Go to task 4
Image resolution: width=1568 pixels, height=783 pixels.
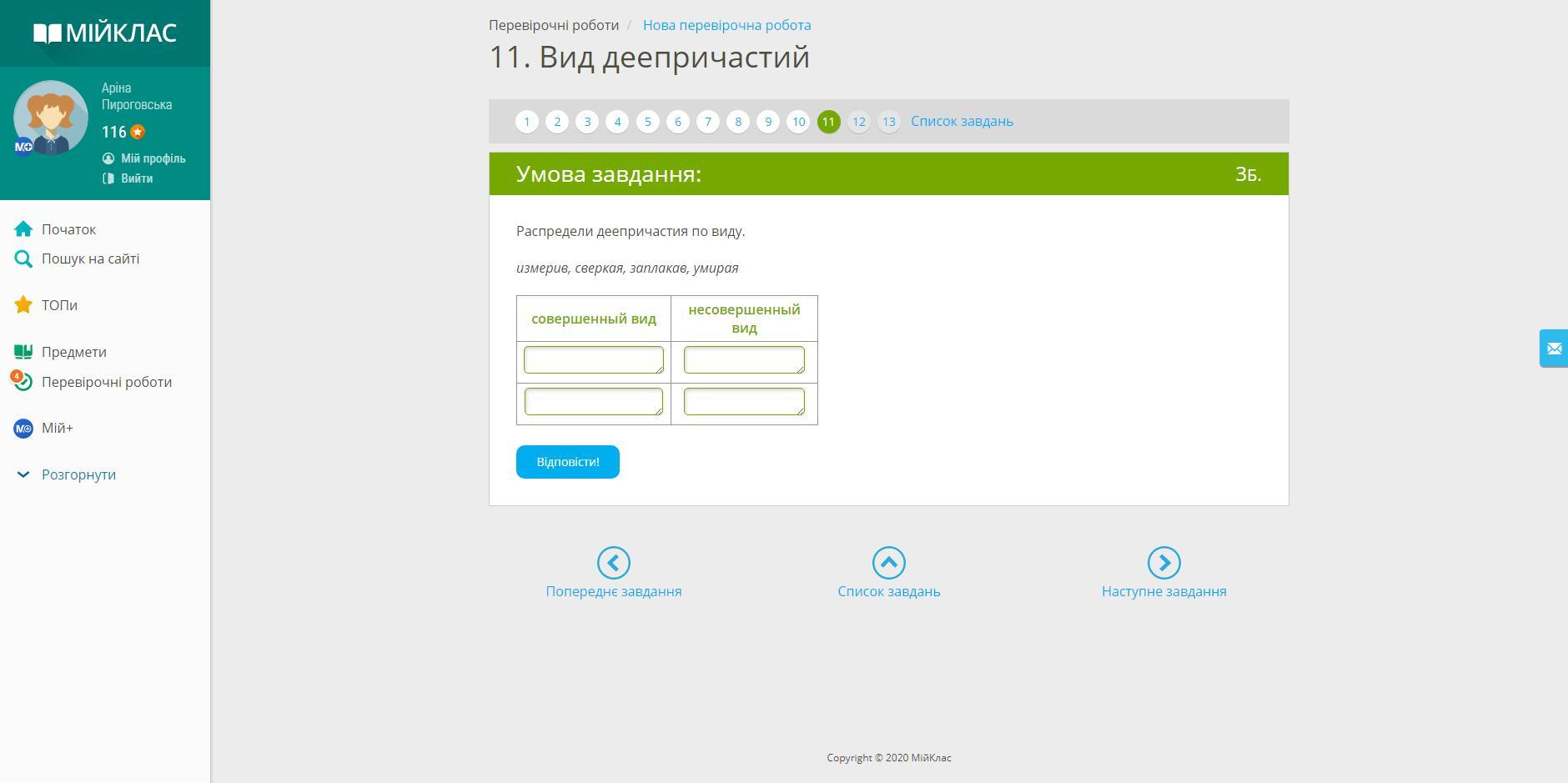617,122
